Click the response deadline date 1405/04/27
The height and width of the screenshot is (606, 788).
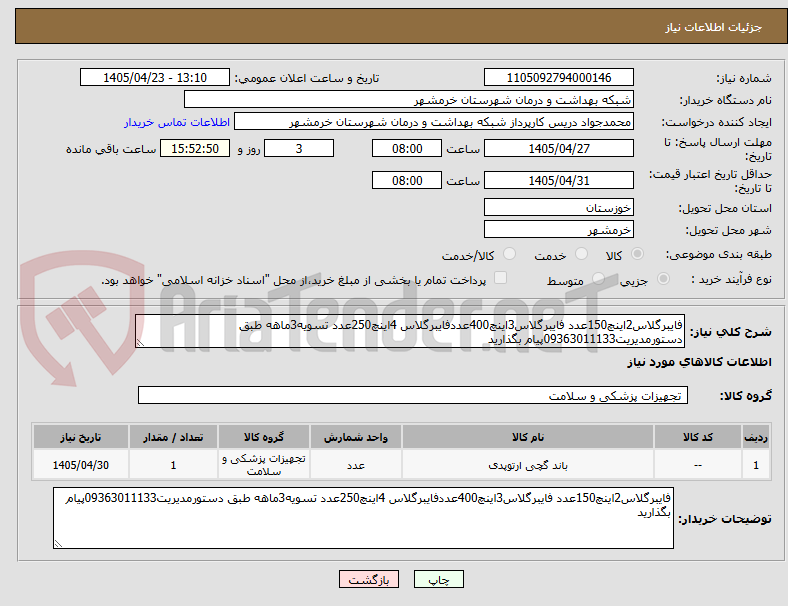coord(558,148)
